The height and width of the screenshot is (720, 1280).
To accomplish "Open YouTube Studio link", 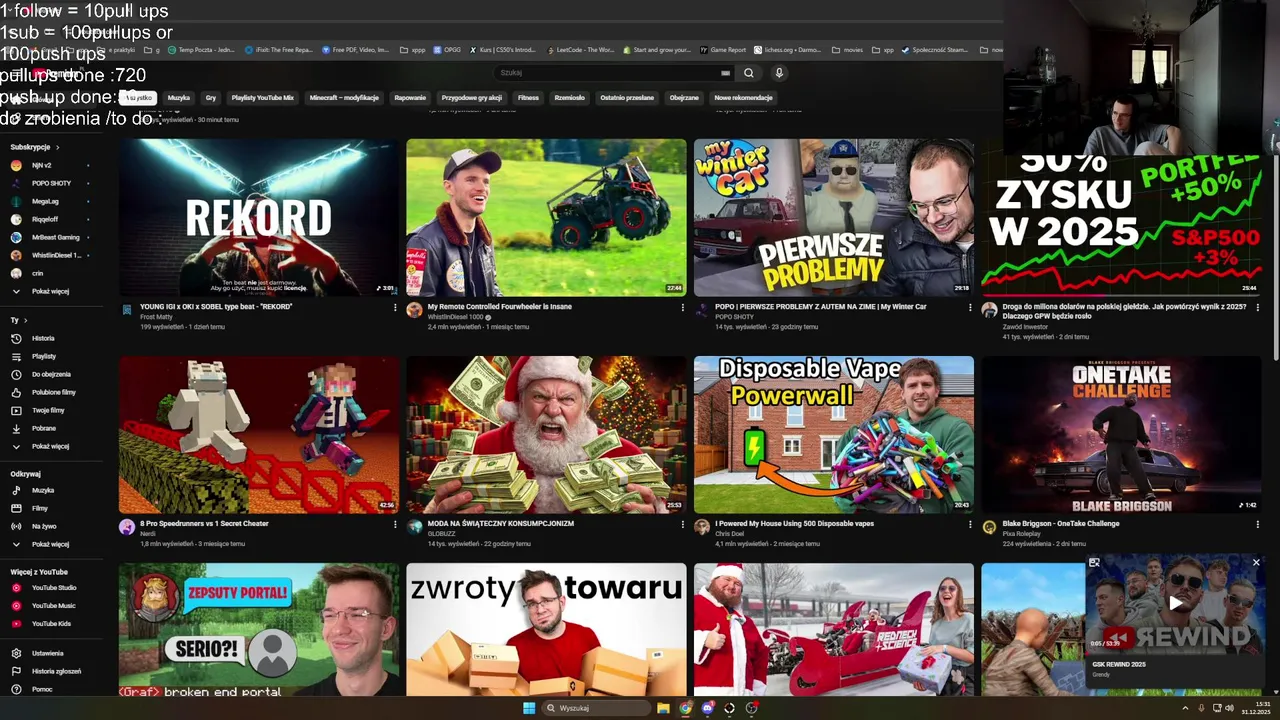I will 54,588.
